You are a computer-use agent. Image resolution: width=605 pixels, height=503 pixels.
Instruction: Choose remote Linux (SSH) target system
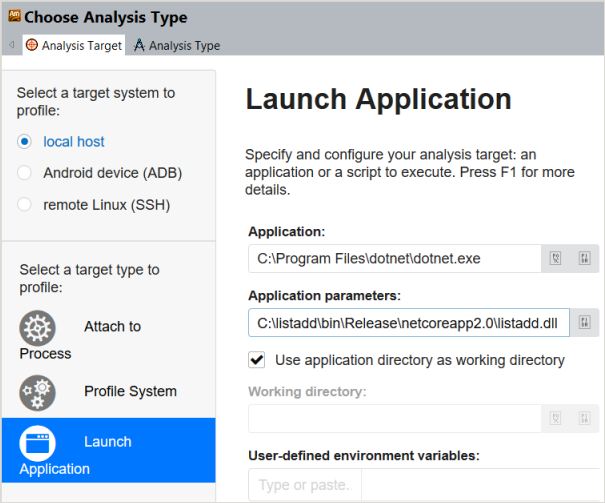(25, 204)
